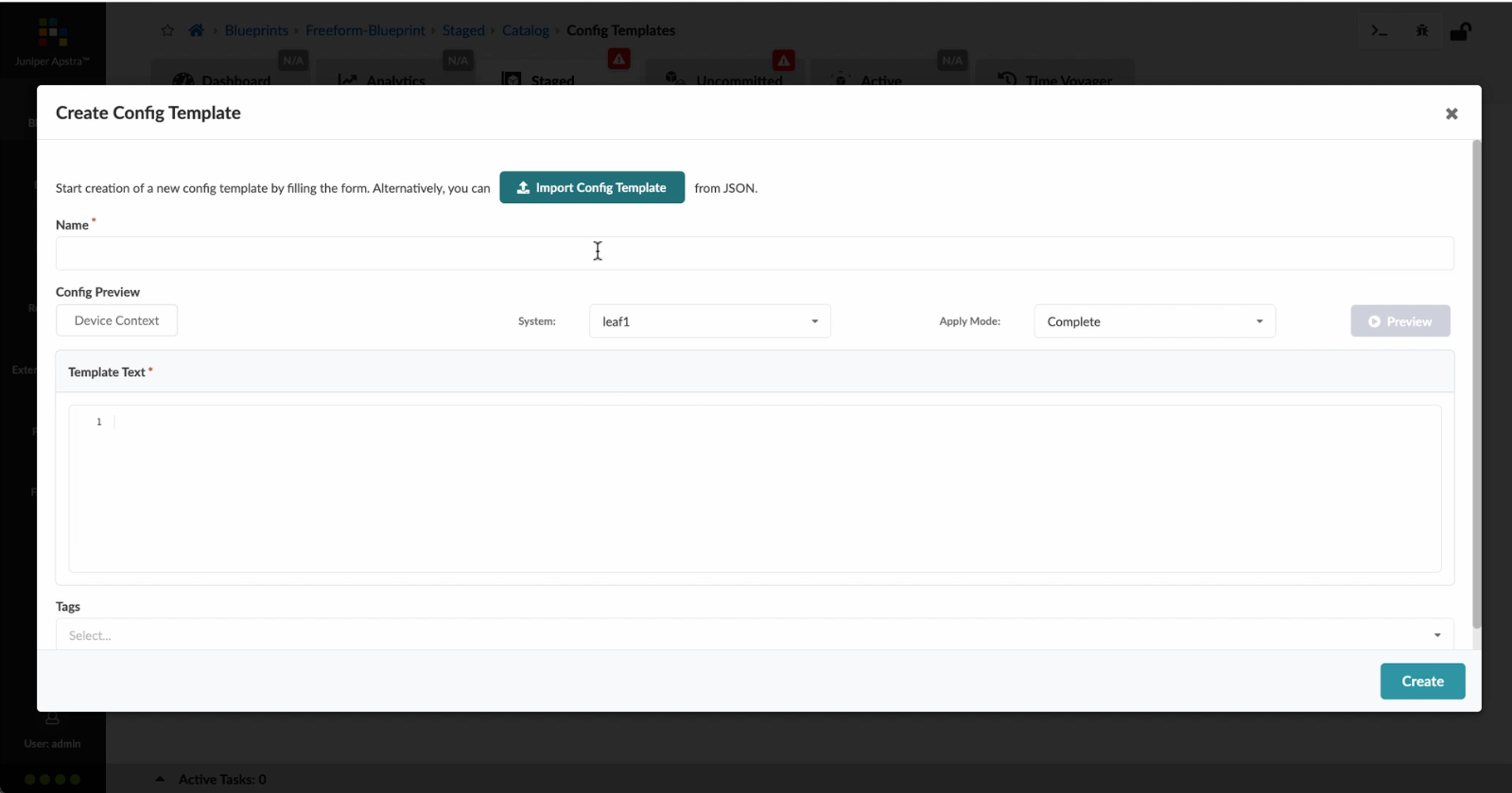Click the N/A badge on Dashboard tab

coord(293,60)
